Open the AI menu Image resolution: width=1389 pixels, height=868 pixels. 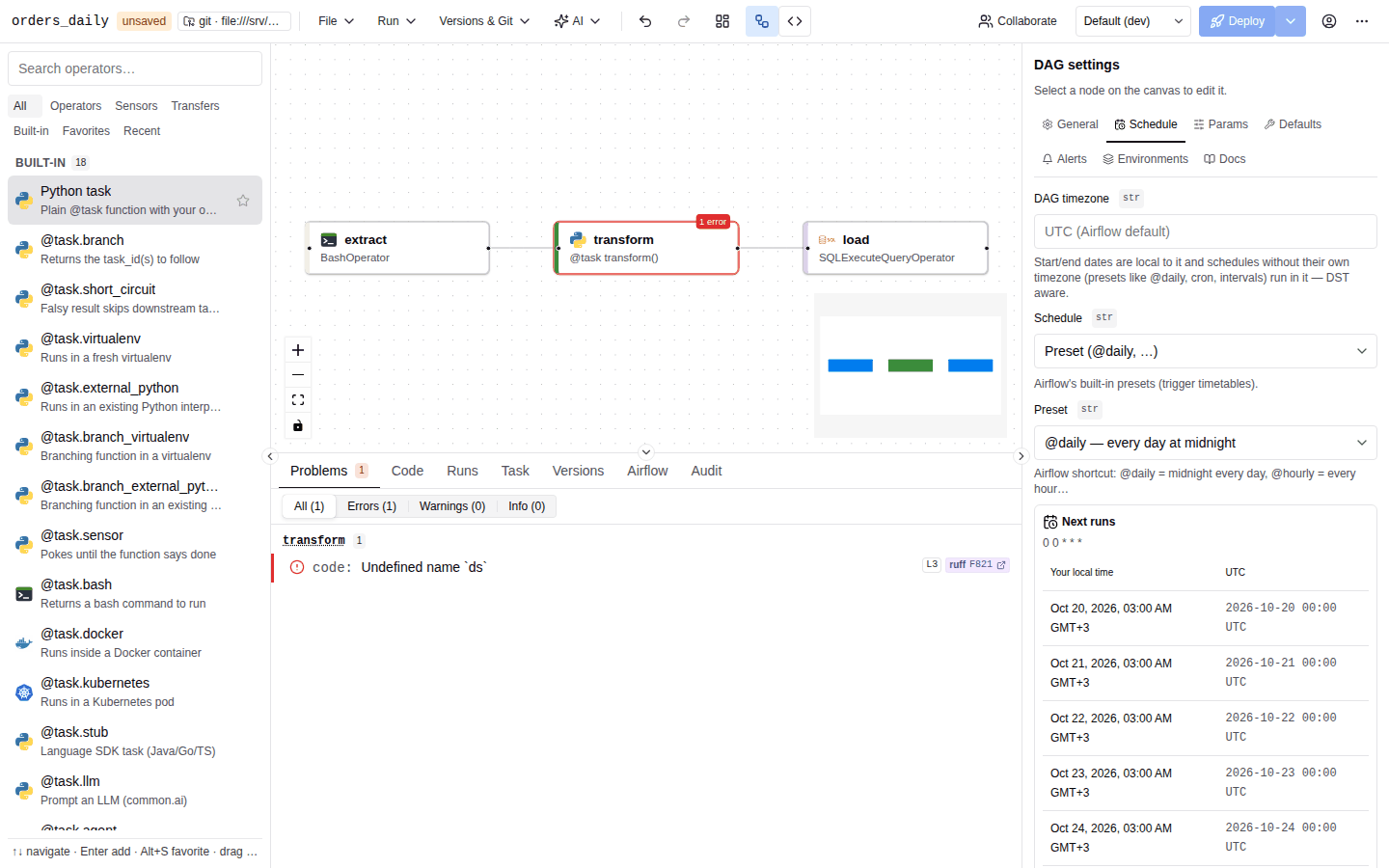[577, 21]
